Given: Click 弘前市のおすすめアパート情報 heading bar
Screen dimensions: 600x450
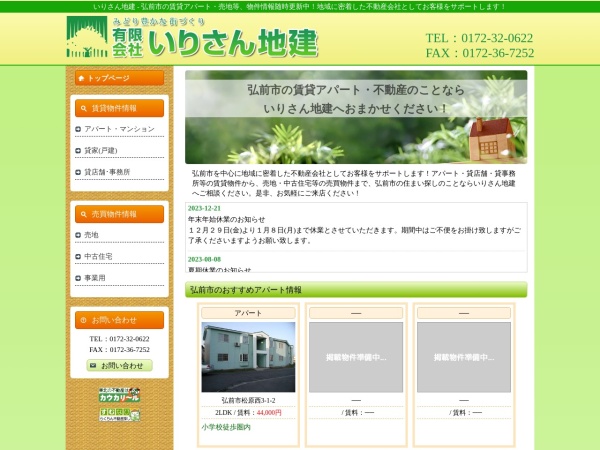Looking at the screenshot, I should [356, 290].
